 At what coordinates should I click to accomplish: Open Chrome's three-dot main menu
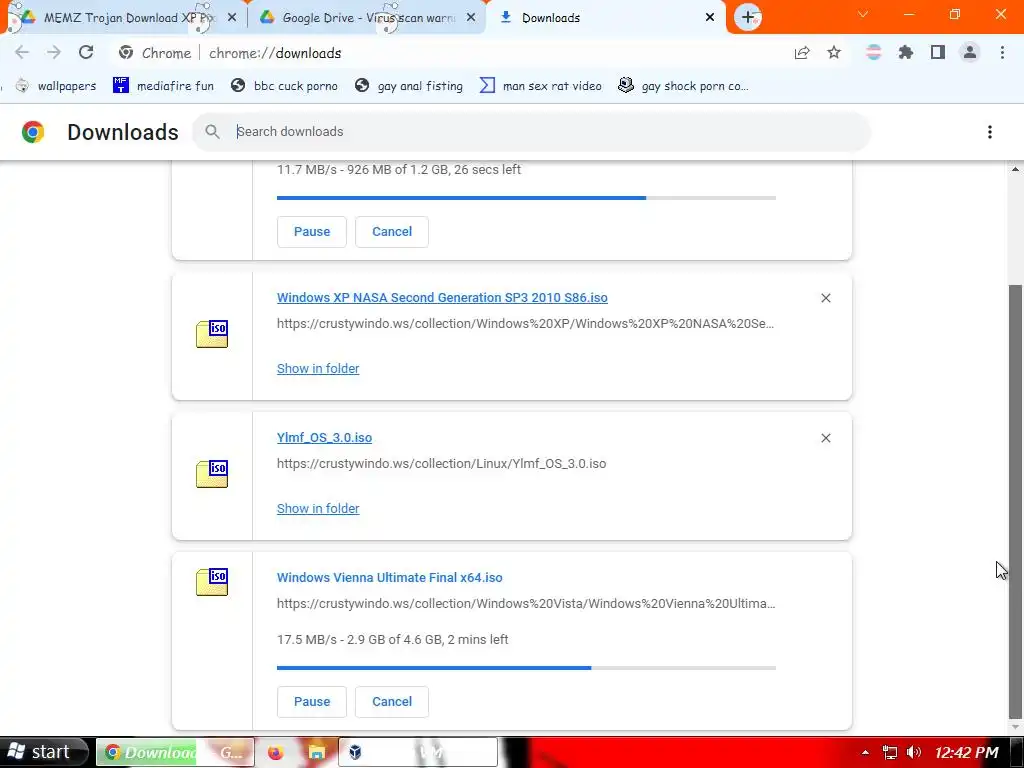point(1002,53)
